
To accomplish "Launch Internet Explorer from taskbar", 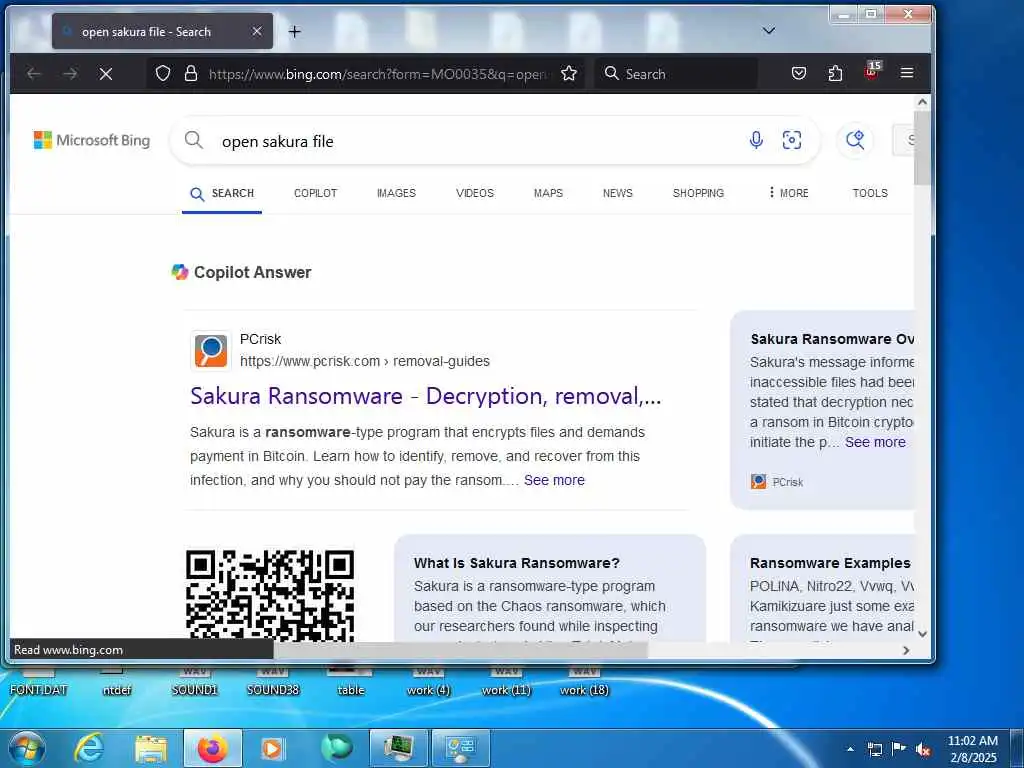I will tap(88, 748).
